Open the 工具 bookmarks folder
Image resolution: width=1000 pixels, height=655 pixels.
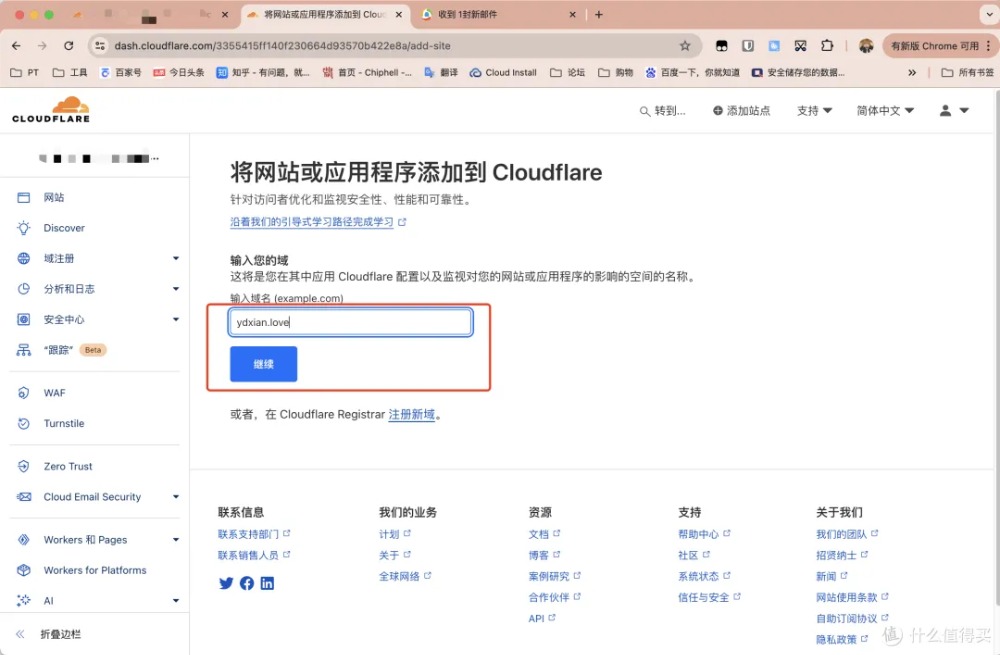coord(70,73)
